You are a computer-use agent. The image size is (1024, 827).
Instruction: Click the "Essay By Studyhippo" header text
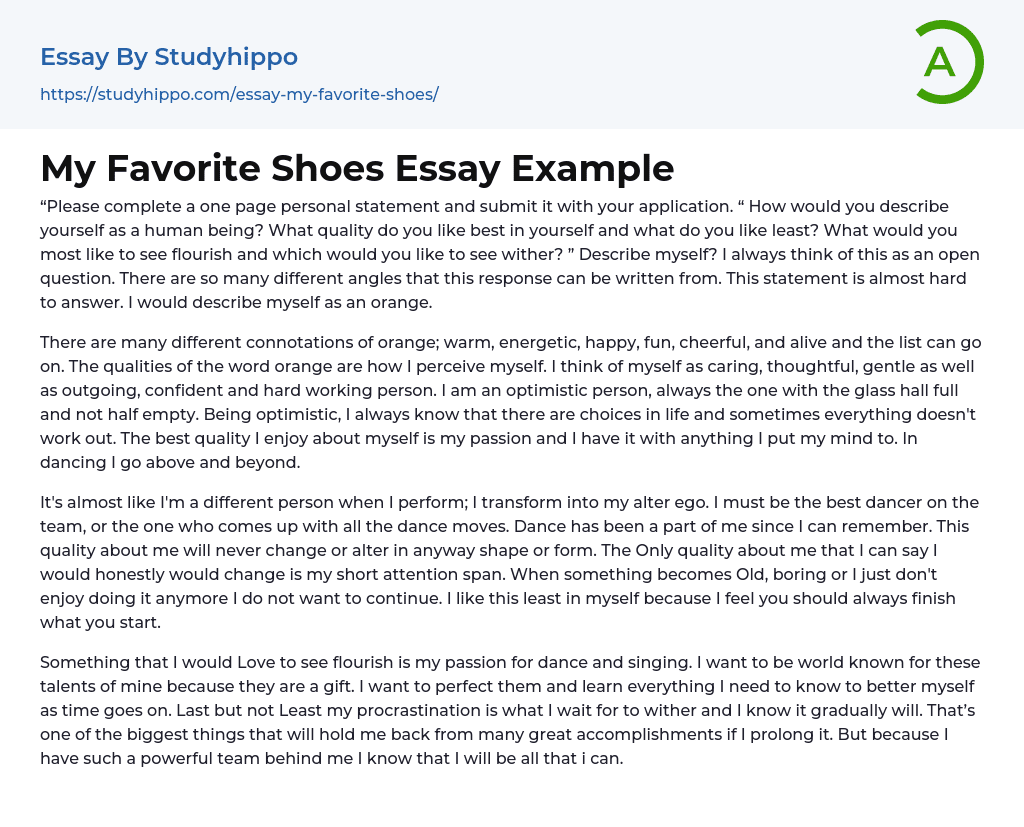point(169,57)
